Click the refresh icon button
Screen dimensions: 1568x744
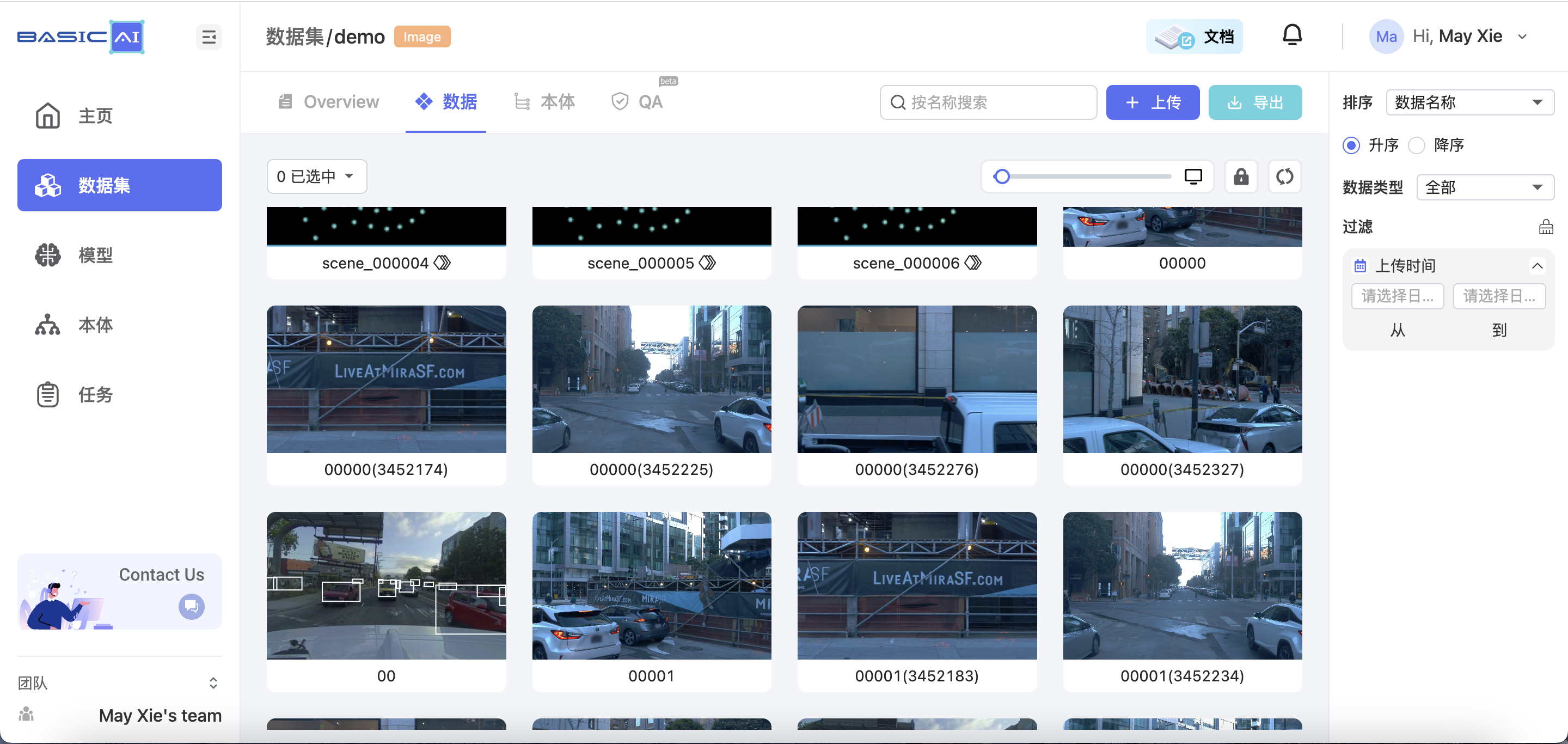pos(1284,176)
